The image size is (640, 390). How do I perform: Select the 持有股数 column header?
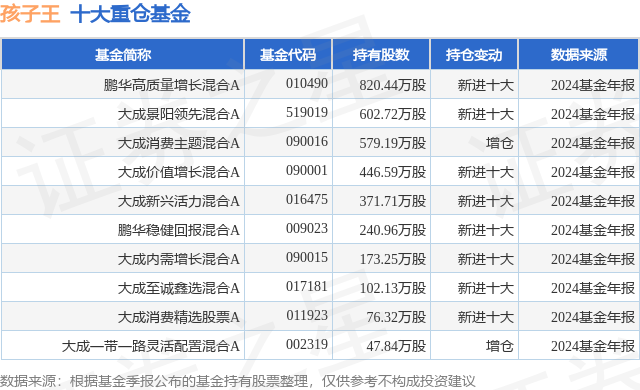(x=381, y=55)
